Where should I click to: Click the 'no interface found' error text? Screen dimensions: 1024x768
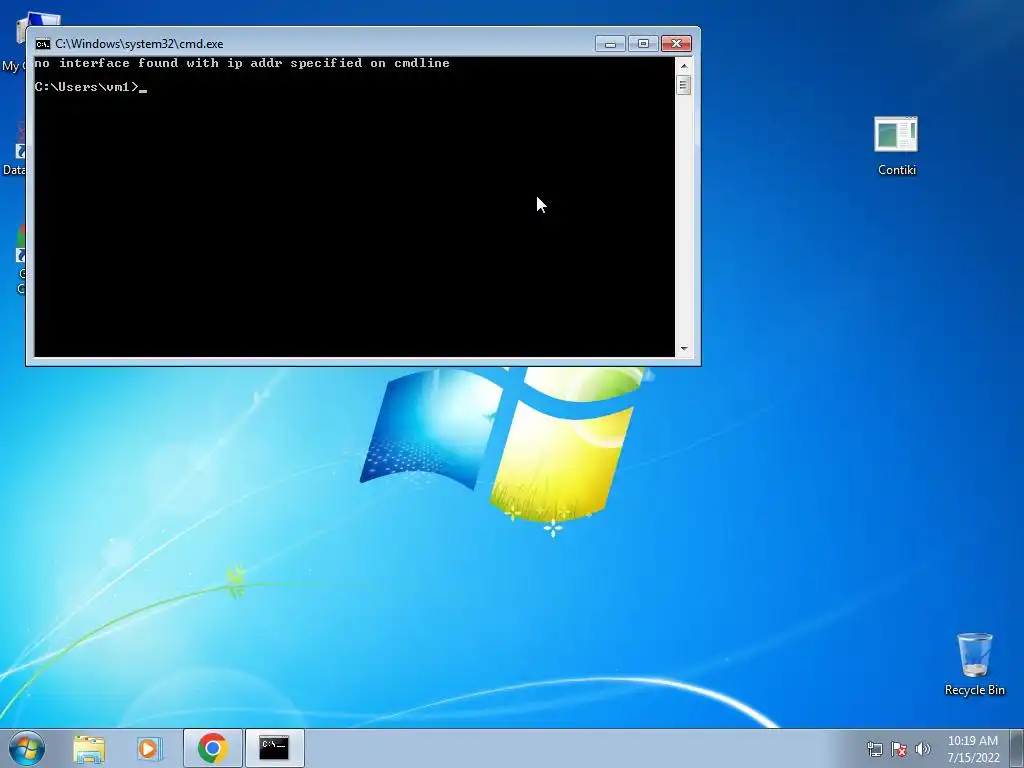[242, 63]
